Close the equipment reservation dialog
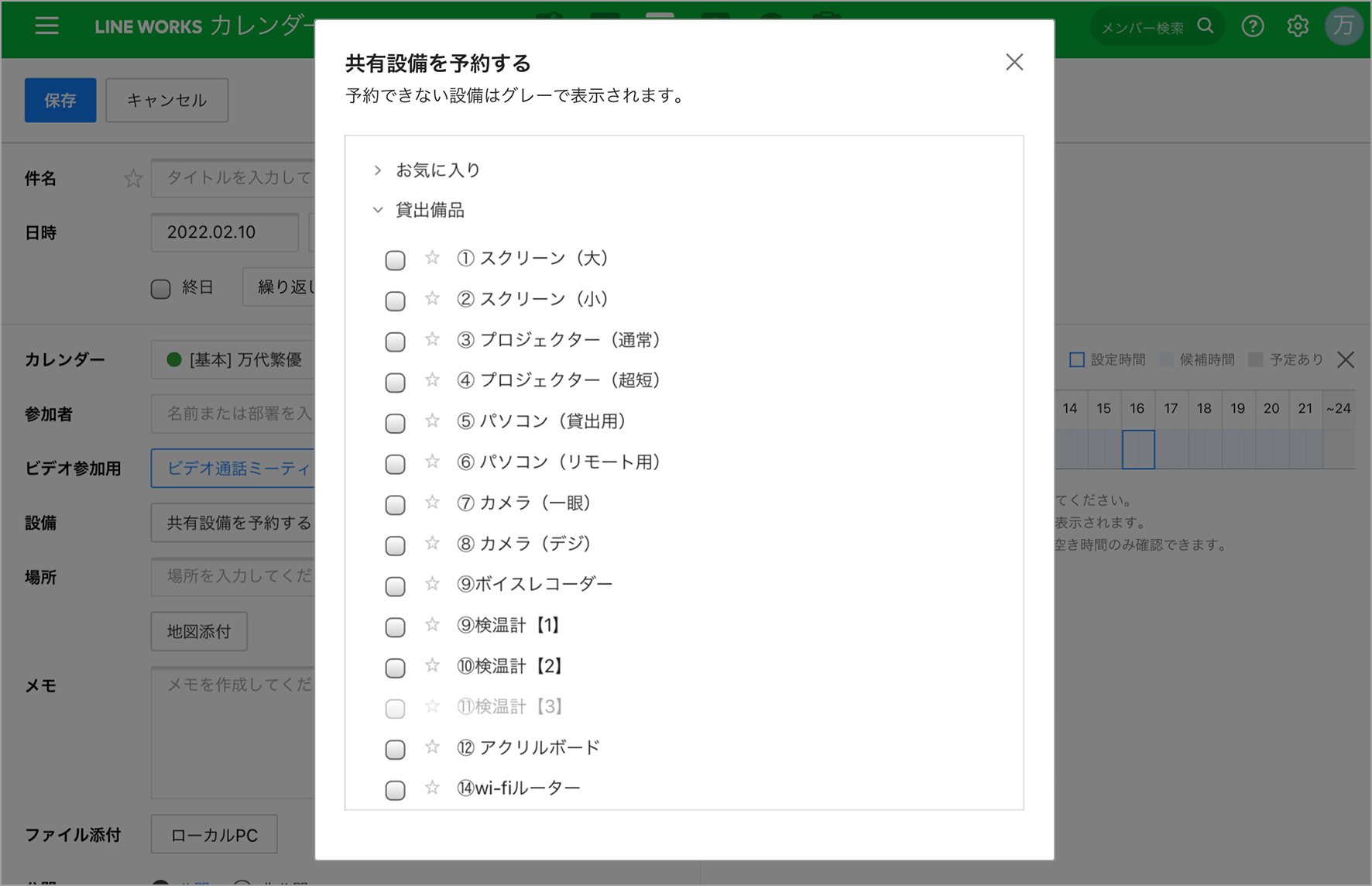This screenshot has height=886, width=1372. 1014,62
